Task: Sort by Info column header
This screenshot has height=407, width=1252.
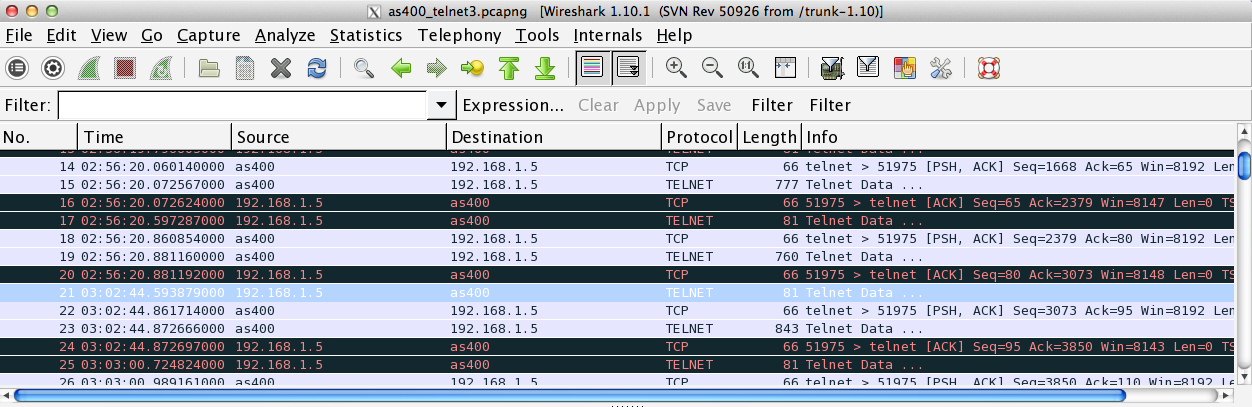Action: 1018,137
